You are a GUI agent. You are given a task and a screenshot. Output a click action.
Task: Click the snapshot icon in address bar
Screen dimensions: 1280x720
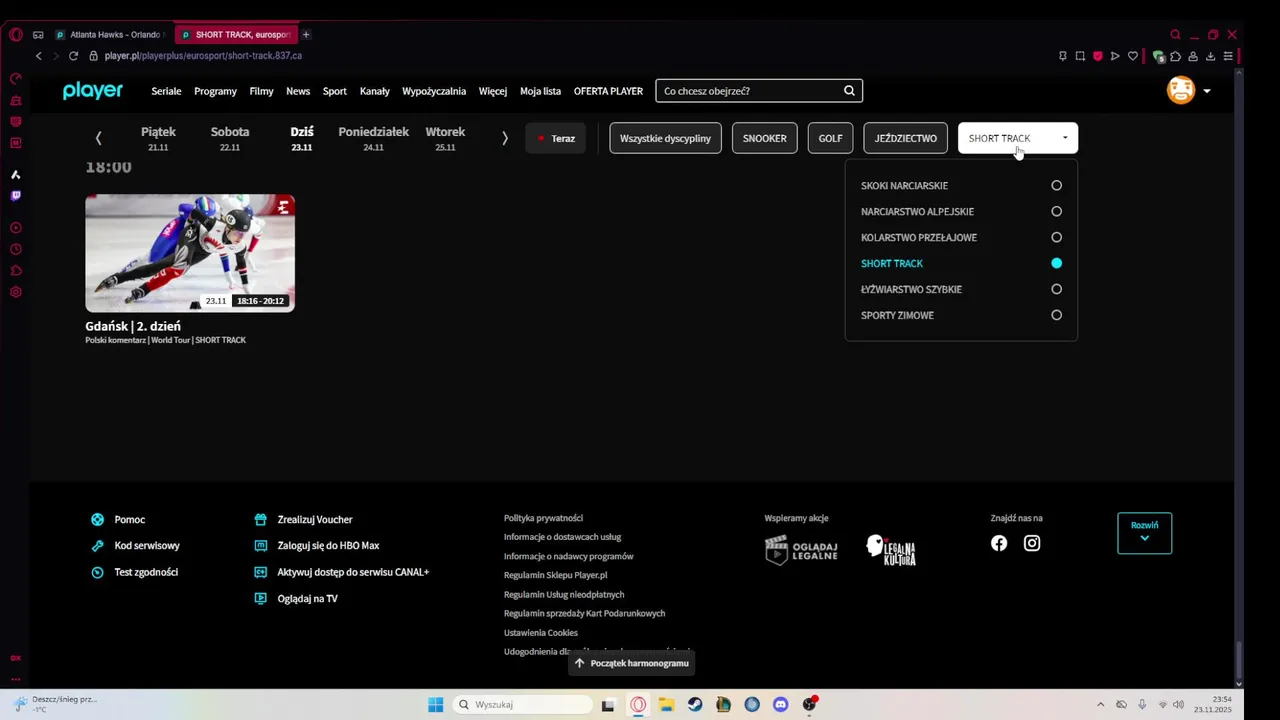pyautogui.click(x=1080, y=56)
